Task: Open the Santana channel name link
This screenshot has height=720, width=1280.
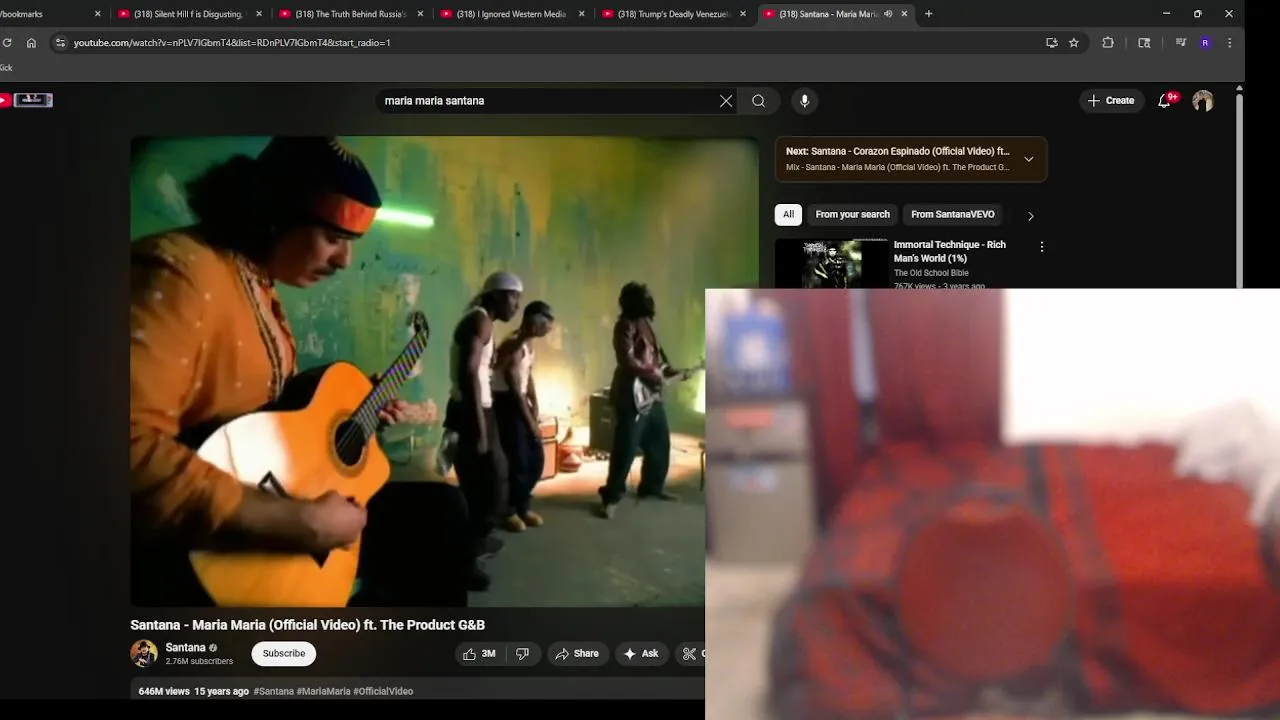Action: (x=185, y=648)
